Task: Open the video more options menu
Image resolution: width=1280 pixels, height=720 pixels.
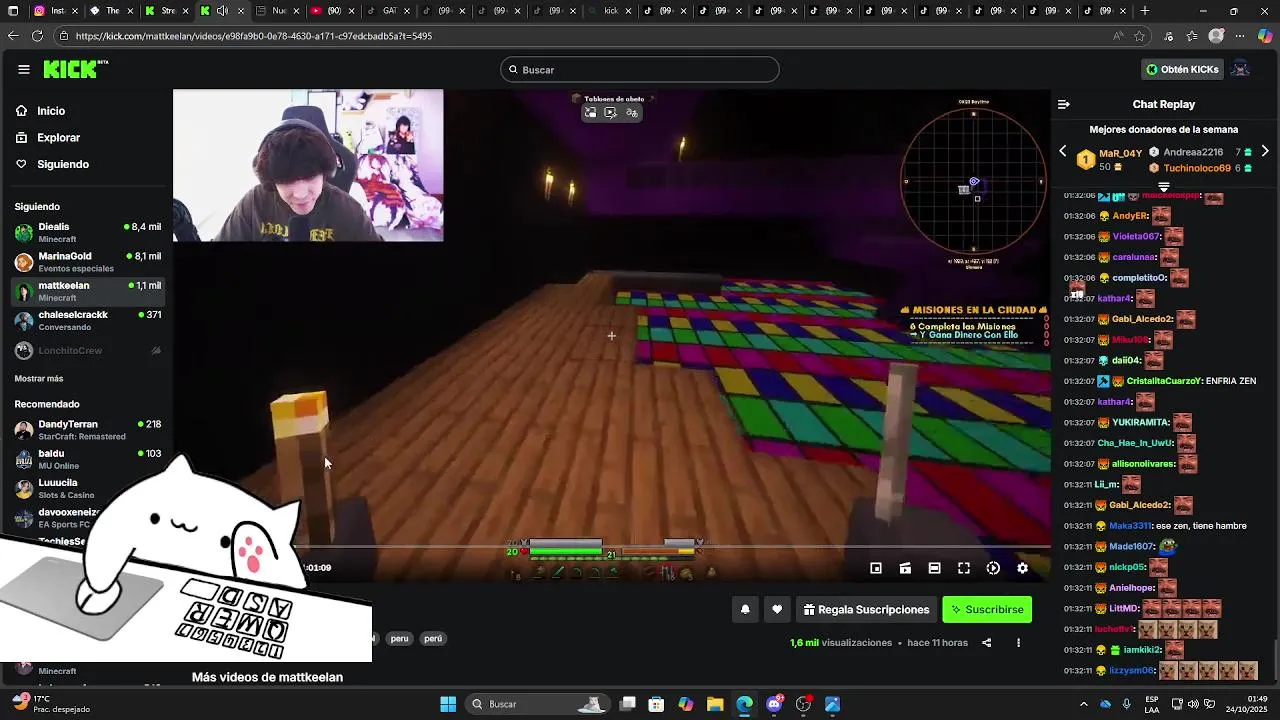Action: coord(1018,643)
